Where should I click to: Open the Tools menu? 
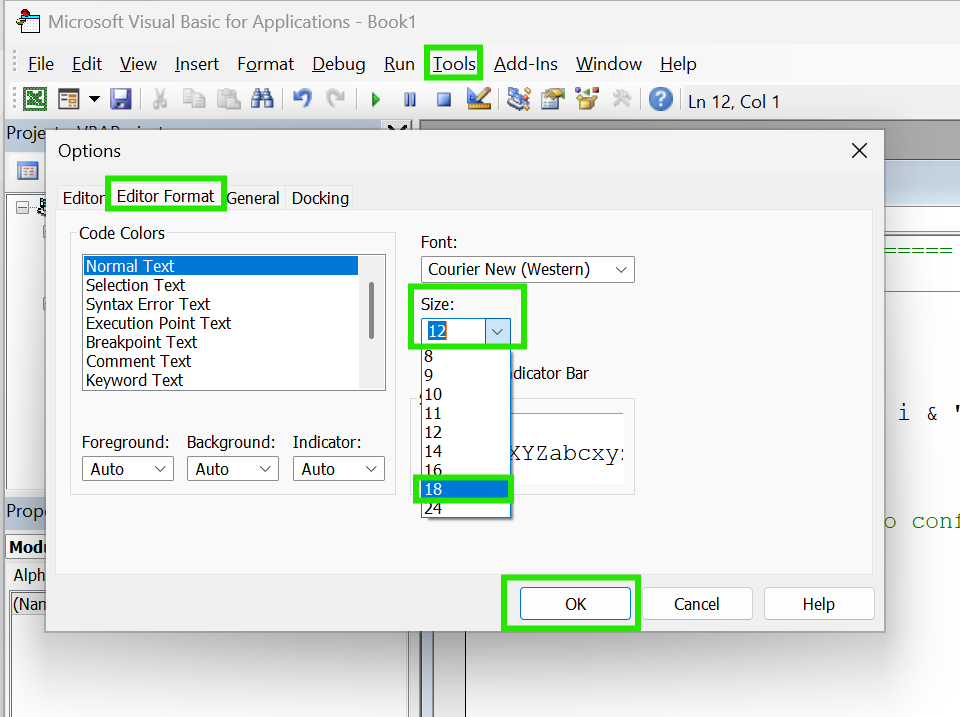point(453,63)
